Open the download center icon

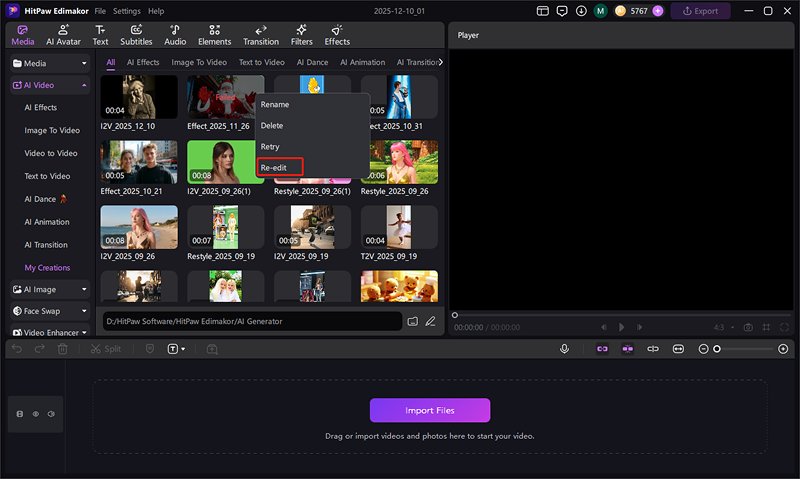point(581,11)
